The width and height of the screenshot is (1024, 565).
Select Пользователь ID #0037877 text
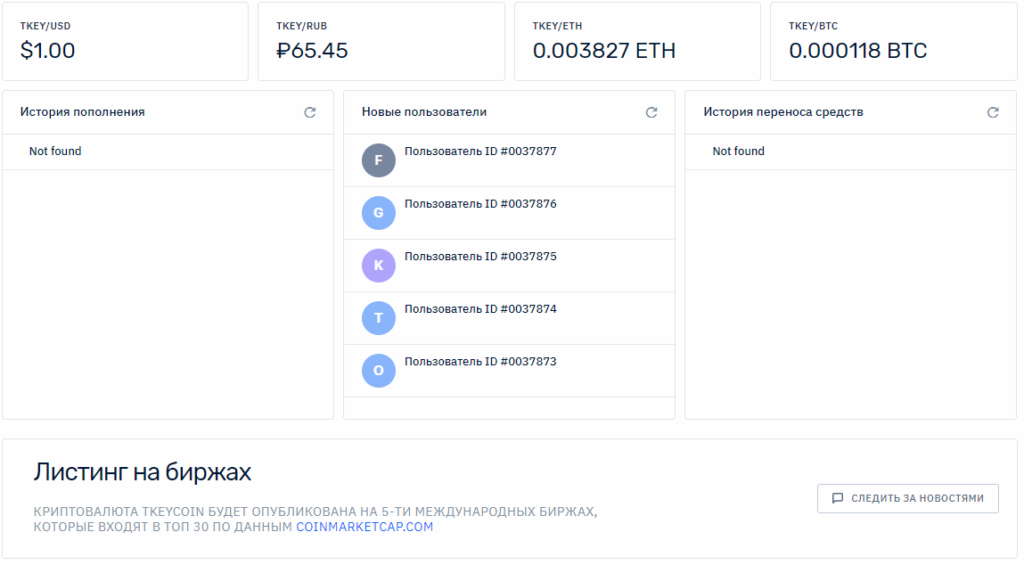coord(481,152)
